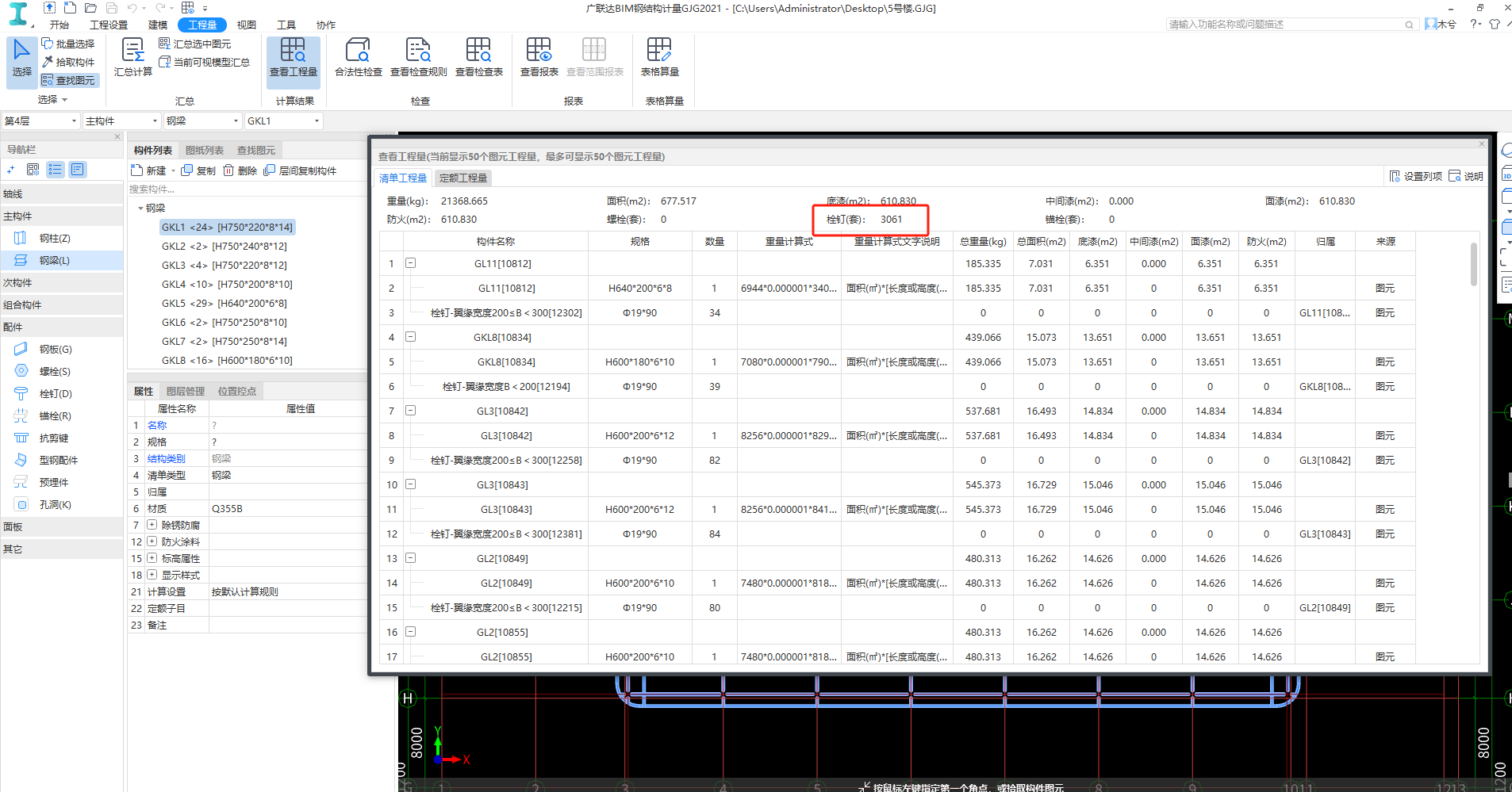Close the 查看工程量 dialog
The width and height of the screenshot is (1512, 792).
(x=1481, y=143)
